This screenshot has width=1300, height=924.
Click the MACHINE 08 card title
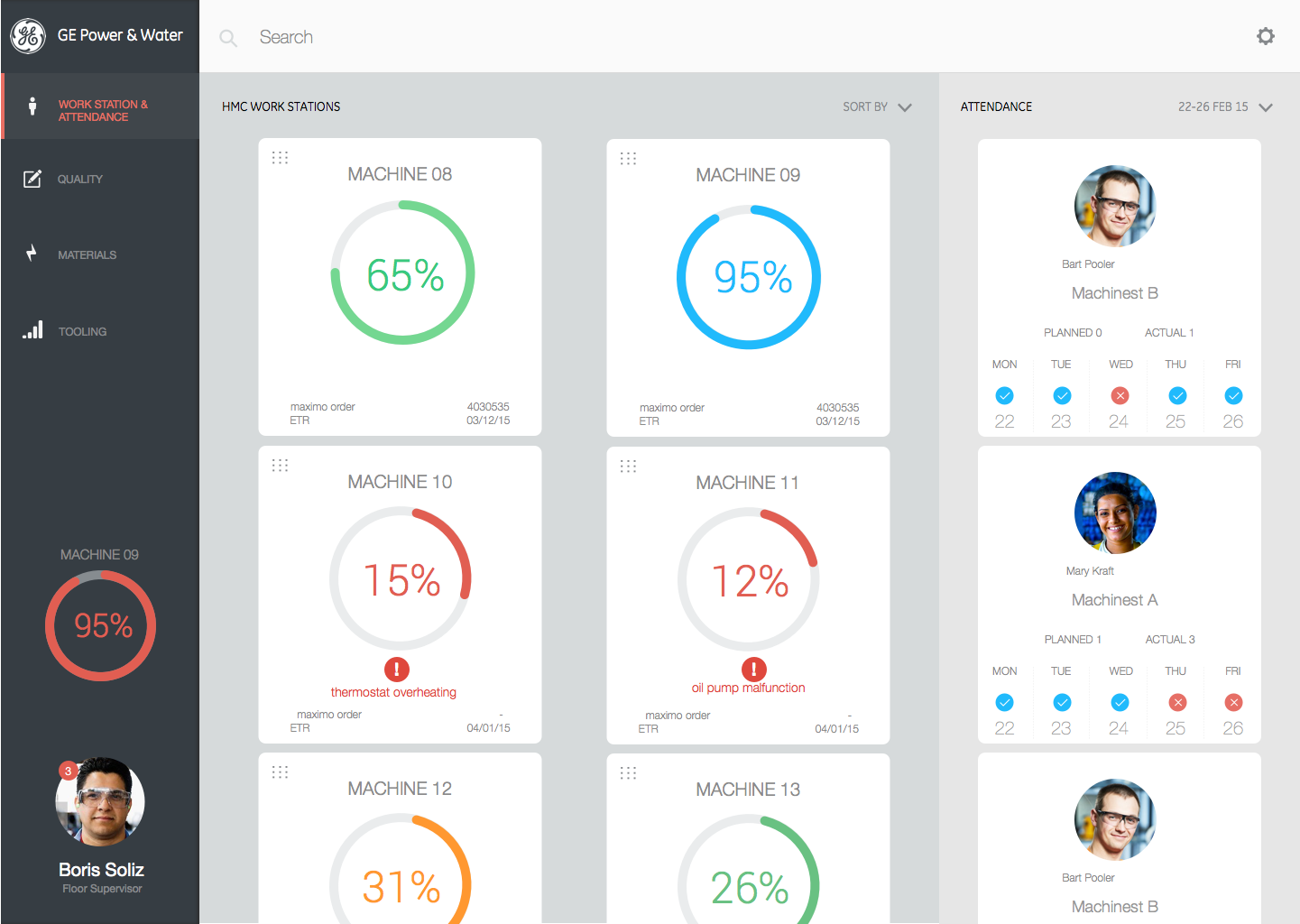click(x=400, y=174)
